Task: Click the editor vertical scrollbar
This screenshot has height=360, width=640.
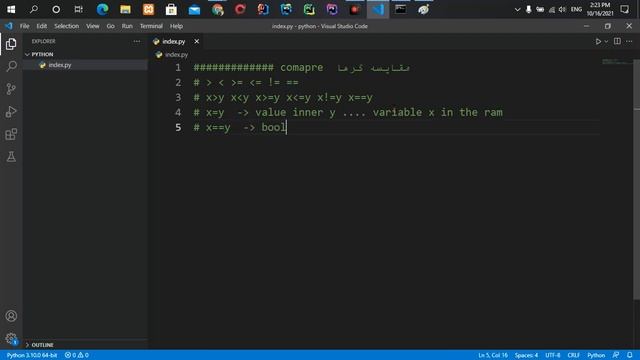Action: click(x=636, y=180)
